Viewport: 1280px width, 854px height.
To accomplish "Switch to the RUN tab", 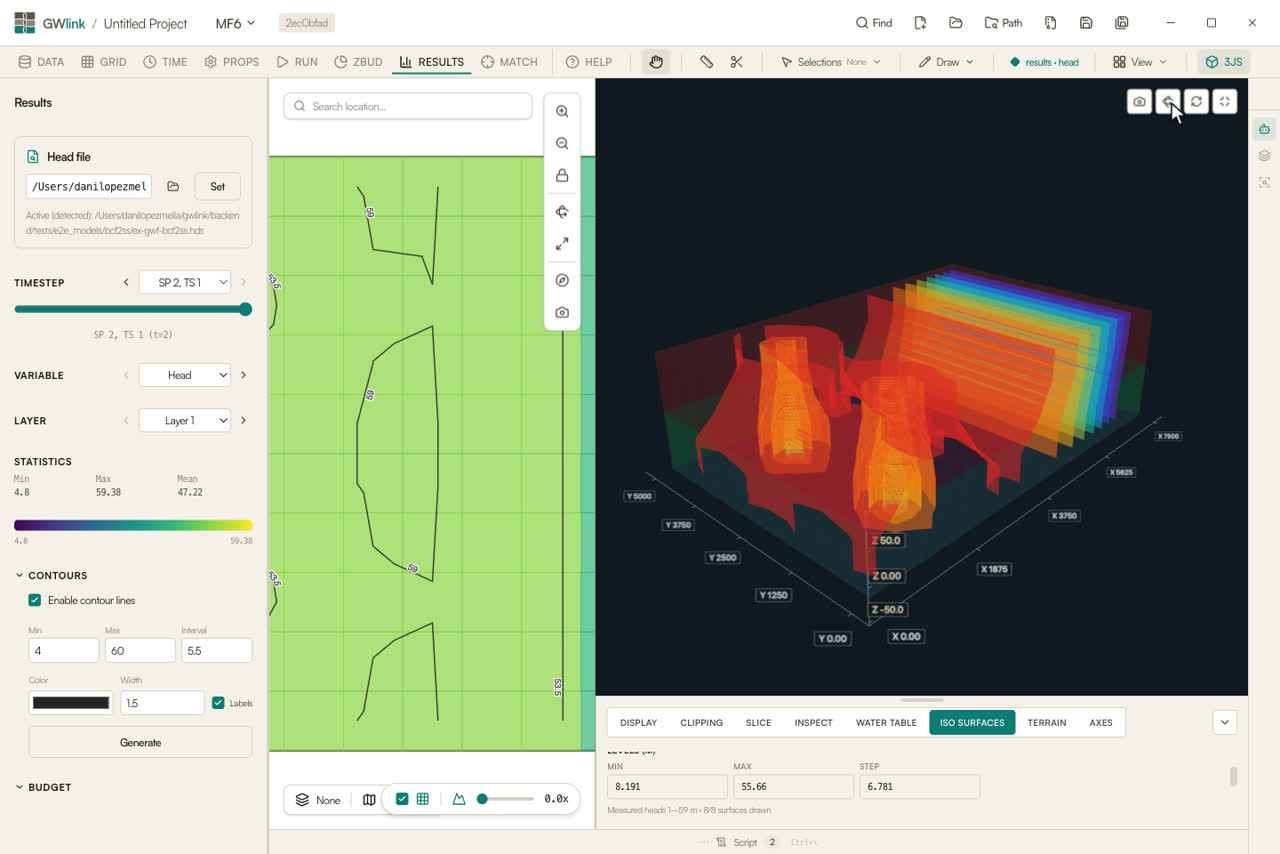I will (x=297, y=62).
